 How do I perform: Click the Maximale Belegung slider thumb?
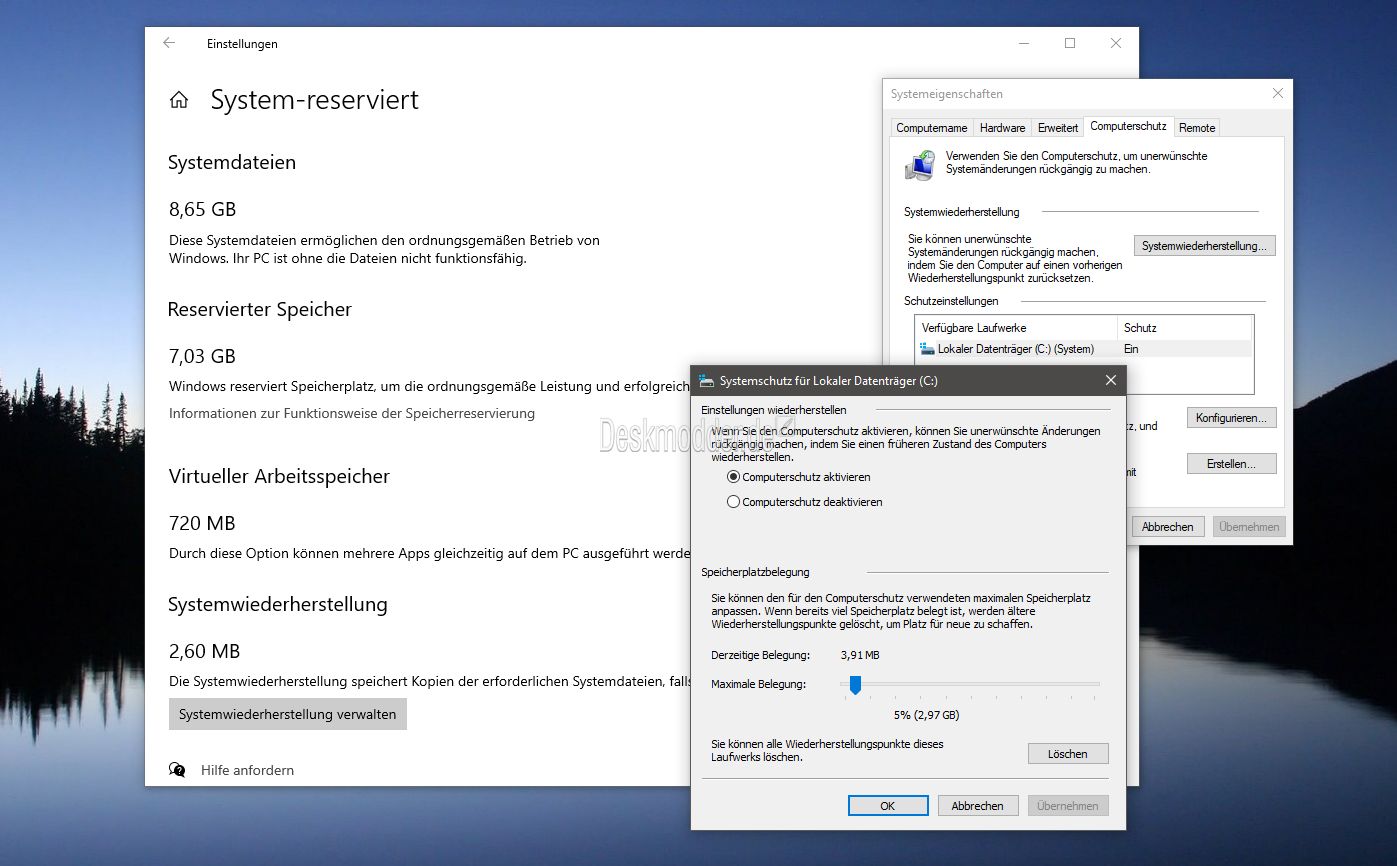pyautogui.click(x=855, y=685)
